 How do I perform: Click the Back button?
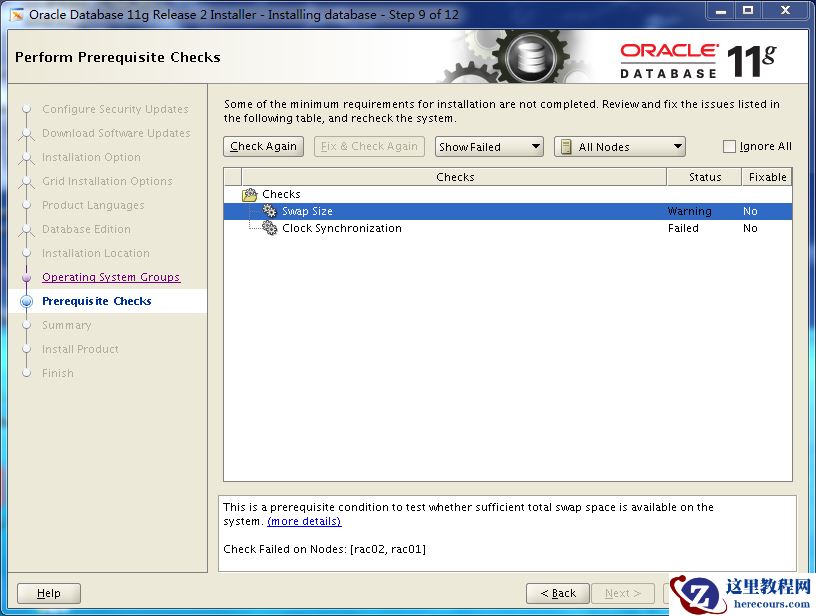(x=557, y=593)
